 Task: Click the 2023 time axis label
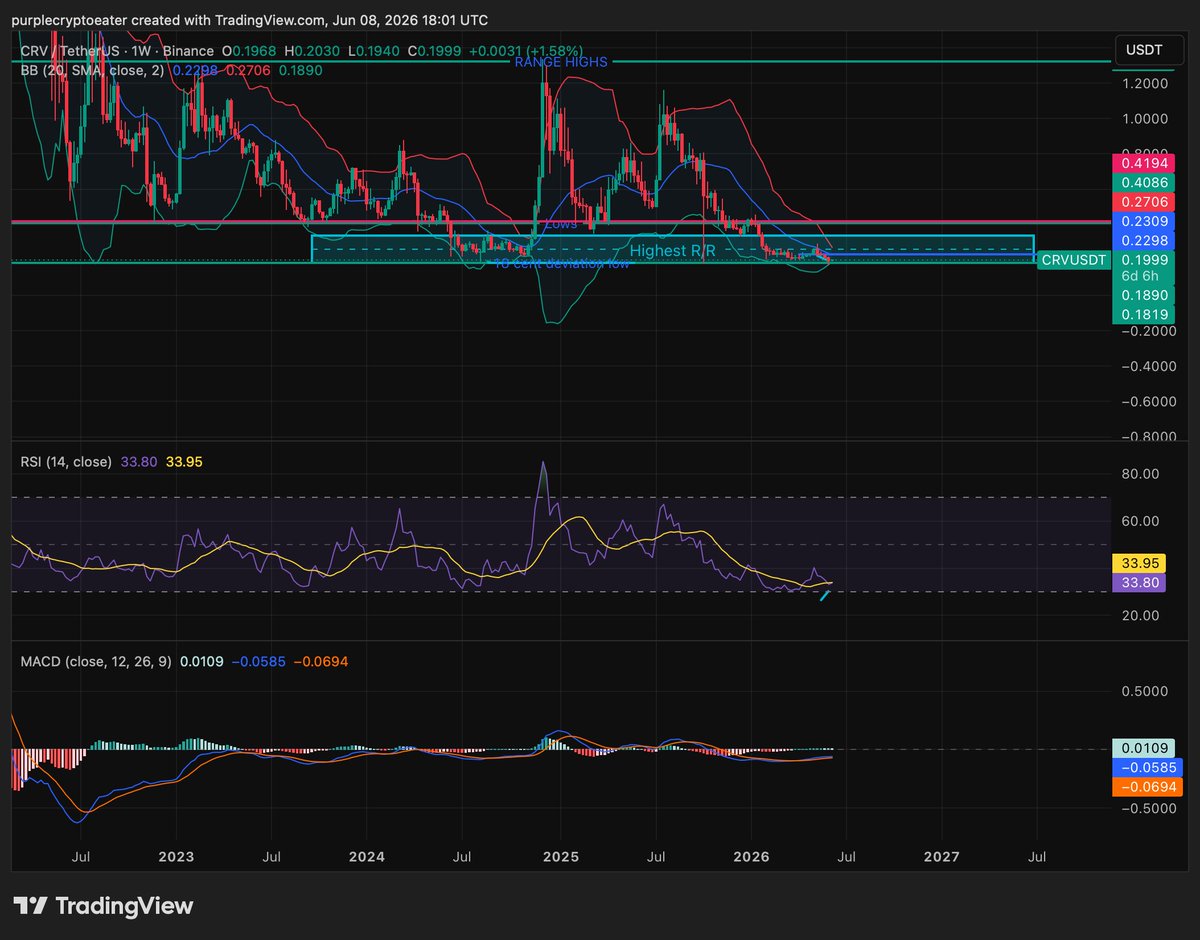pos(176,857)
